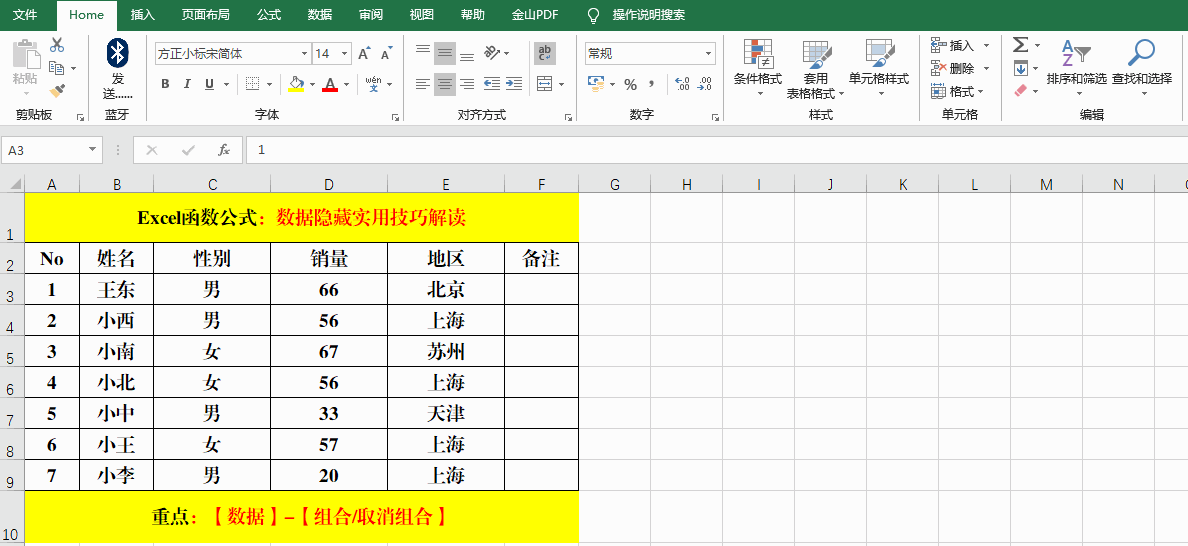Open 单元格样式 dropdown
The width and height of the screenshot is (1188, 546).
(879, 69)
